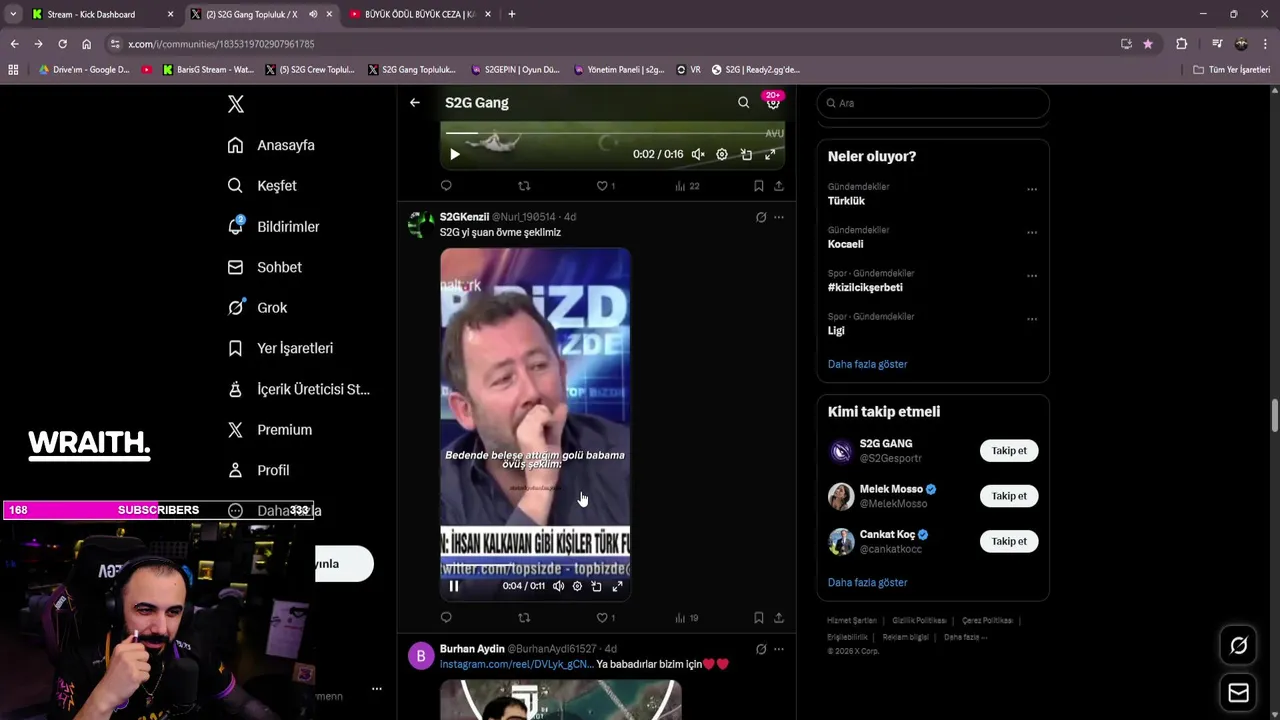Share S2GKenzii post

(x=779, y=618)
